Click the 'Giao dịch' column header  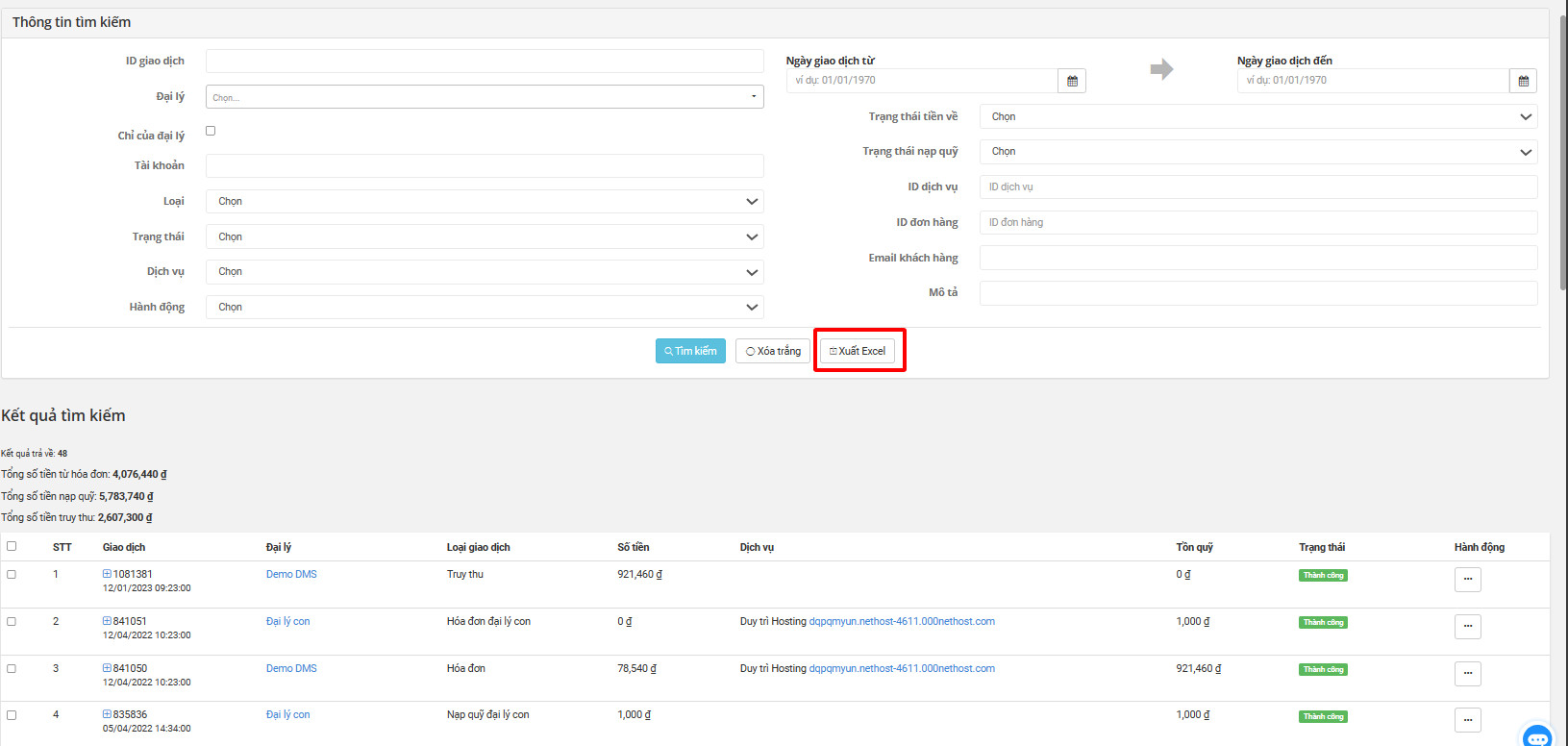[x=124, y=547]
